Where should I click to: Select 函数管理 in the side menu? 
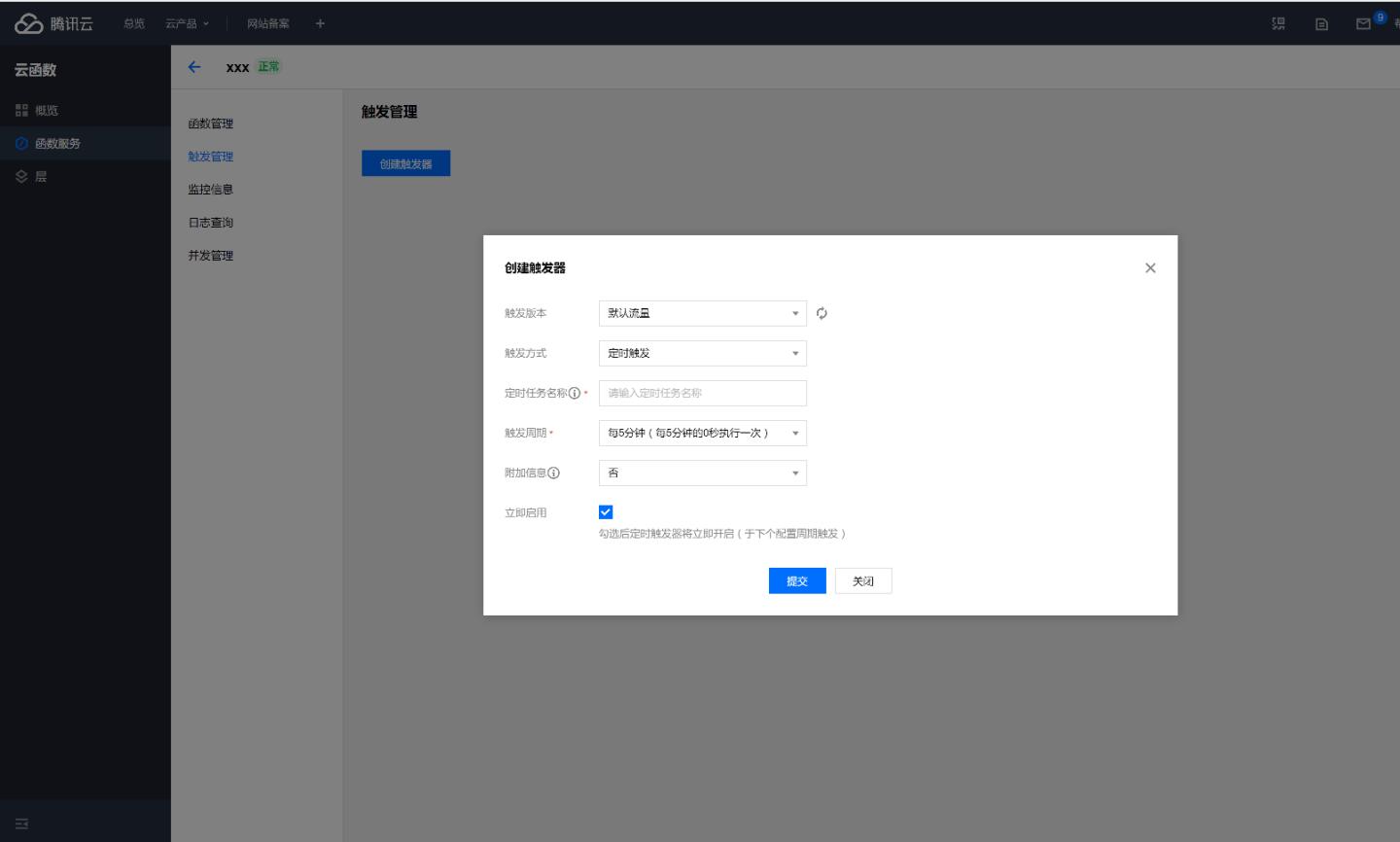(x=210, y=123)
